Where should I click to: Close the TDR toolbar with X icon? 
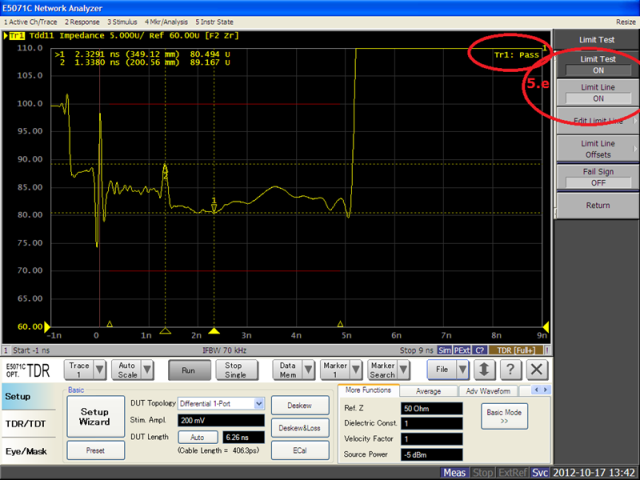(x=537, y=369)
